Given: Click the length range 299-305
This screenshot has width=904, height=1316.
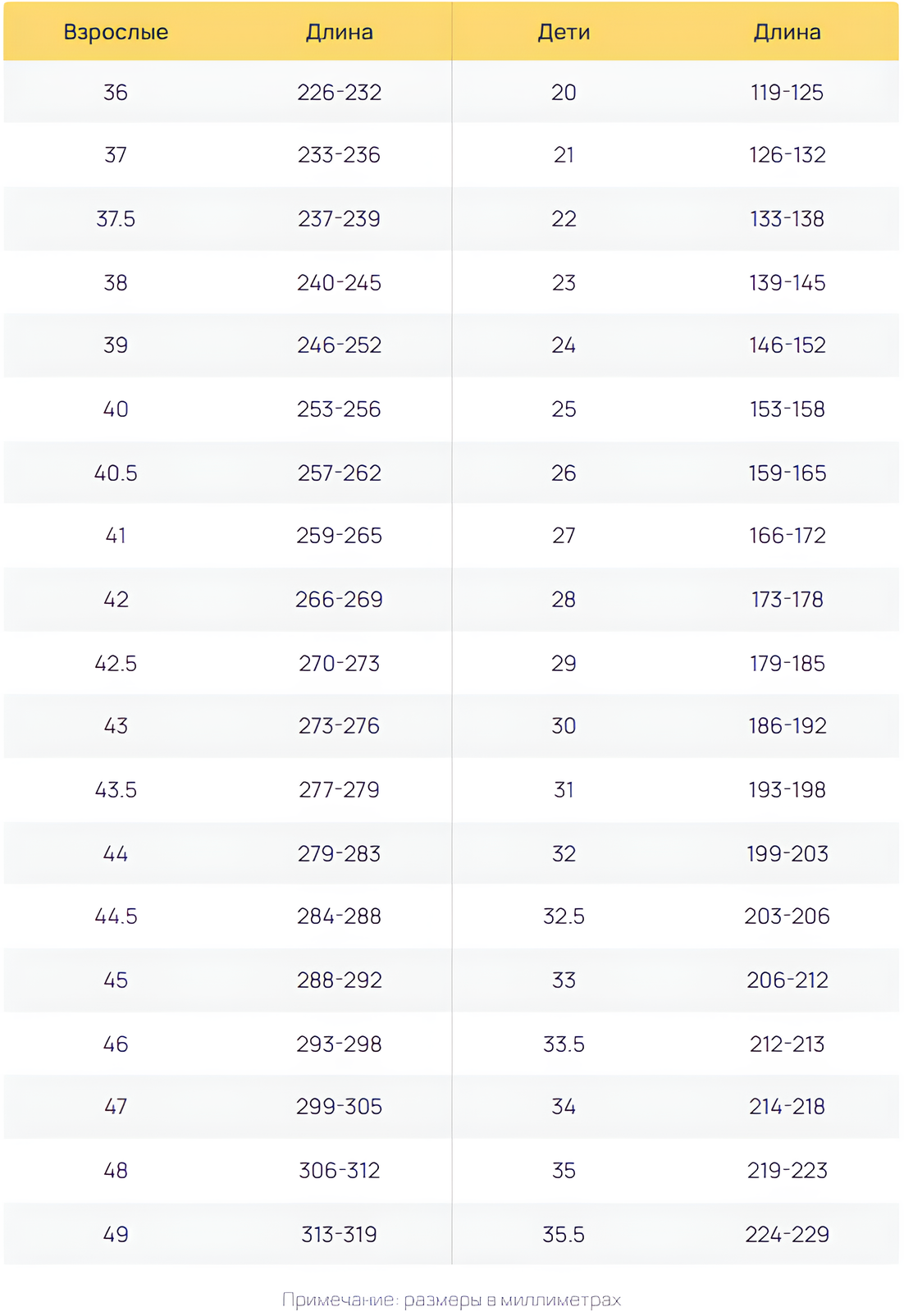Looking at the screenshot, I should [340, 1107].
